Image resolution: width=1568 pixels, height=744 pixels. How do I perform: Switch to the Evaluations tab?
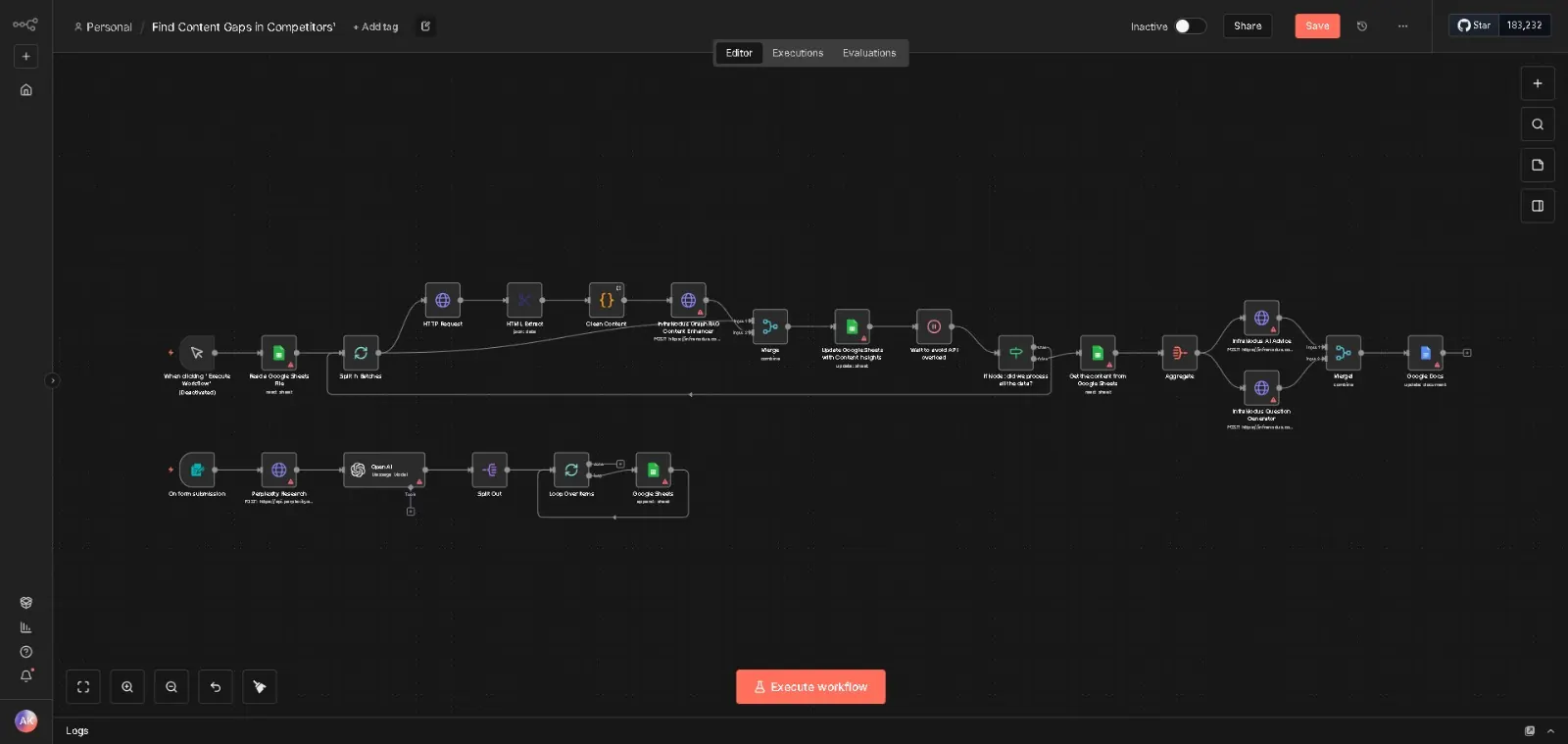coord(869,53)
